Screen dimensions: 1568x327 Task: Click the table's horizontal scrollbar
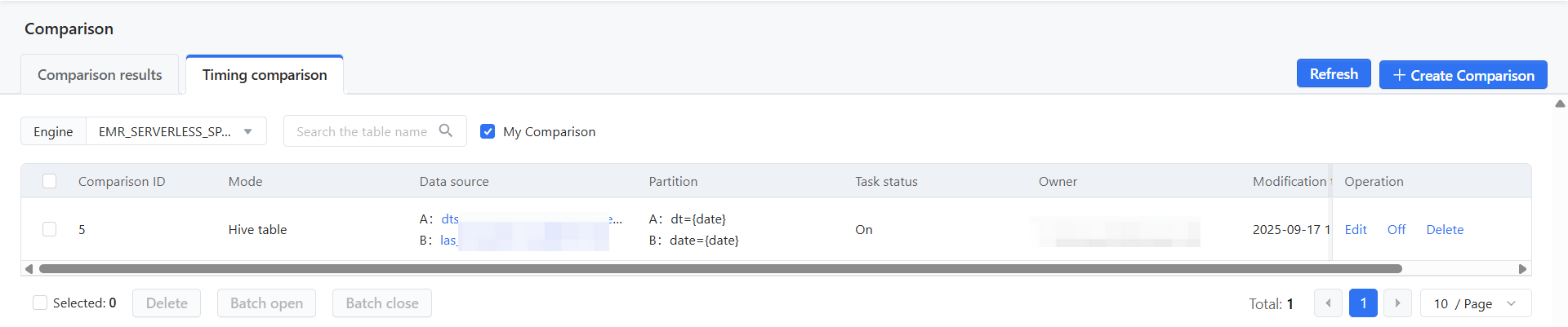[720, 269]
